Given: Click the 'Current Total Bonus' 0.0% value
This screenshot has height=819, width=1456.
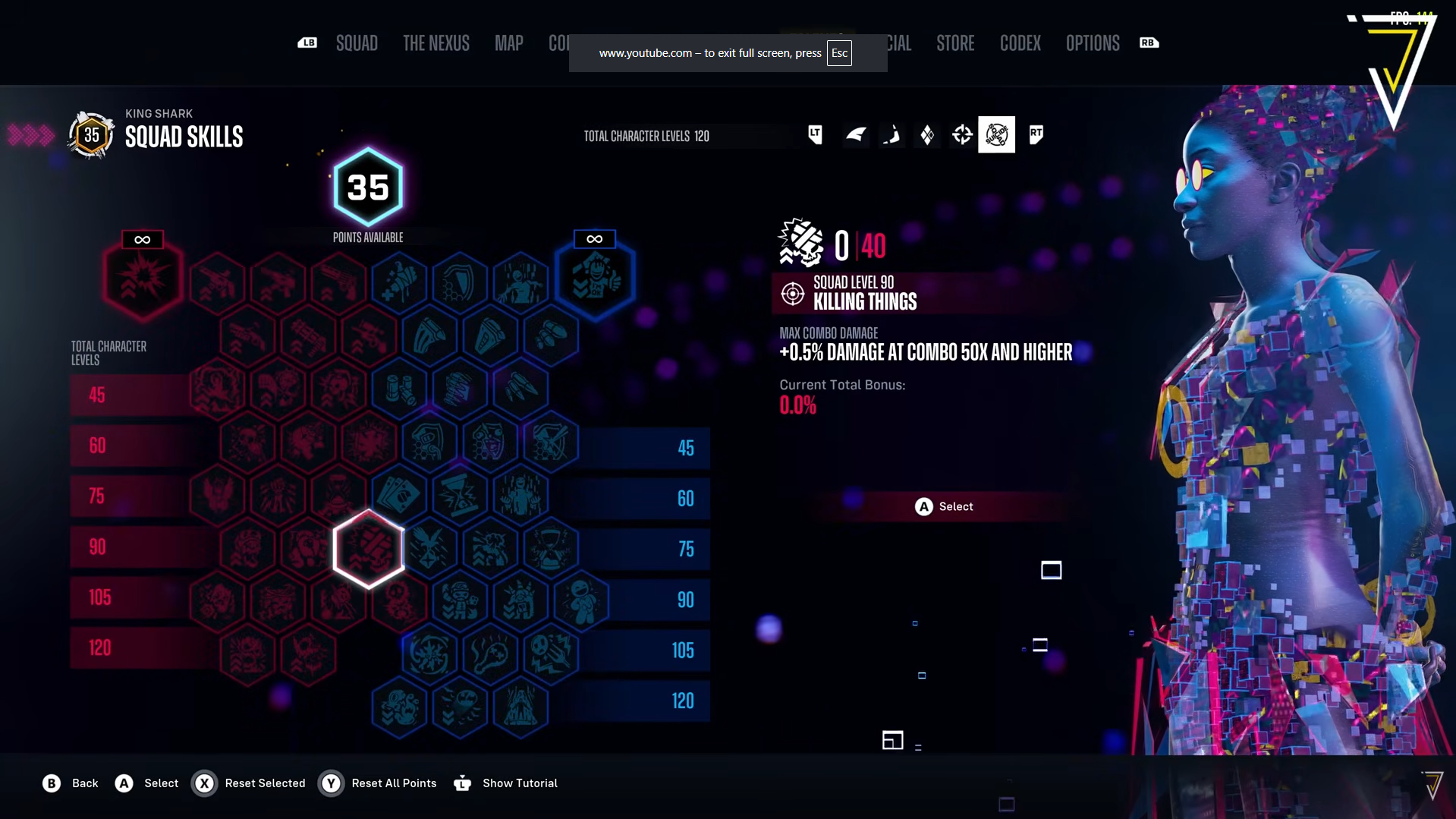Looking at the screenshot, I should 798,405.
